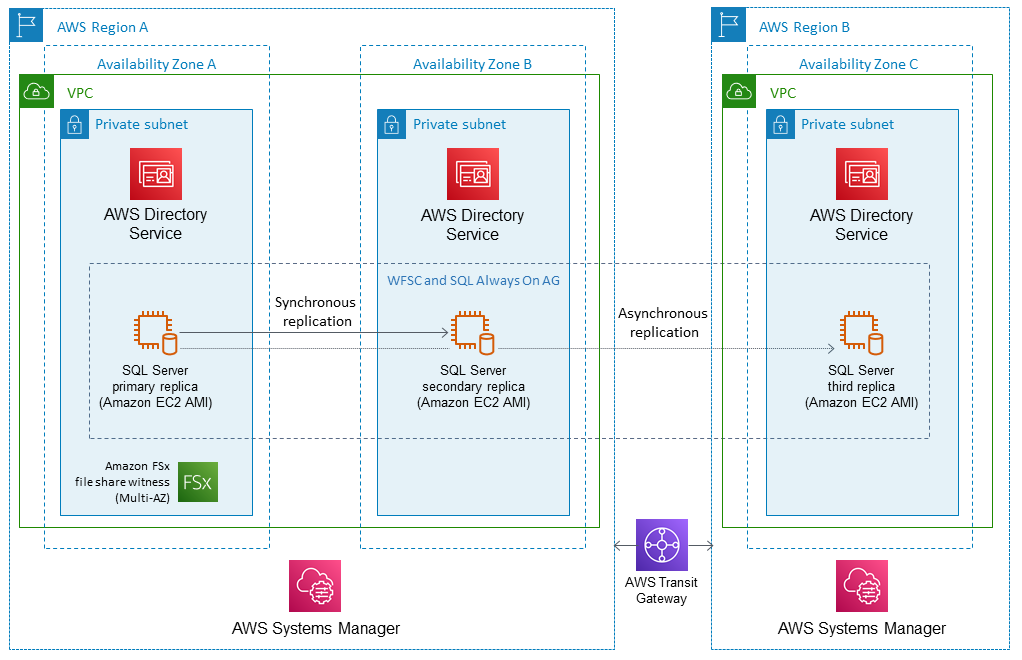Click the Systems Manager icon in Region B

(862, 586)
